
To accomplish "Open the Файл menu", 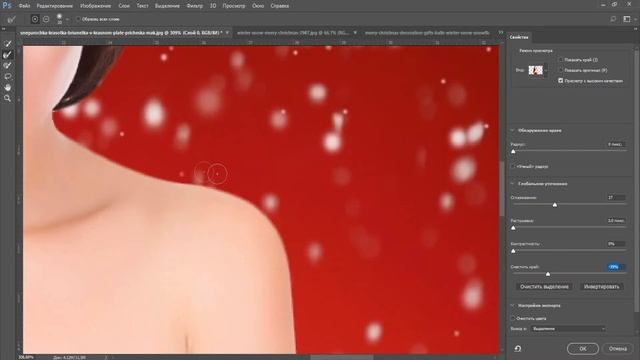I will click(24, 6).
